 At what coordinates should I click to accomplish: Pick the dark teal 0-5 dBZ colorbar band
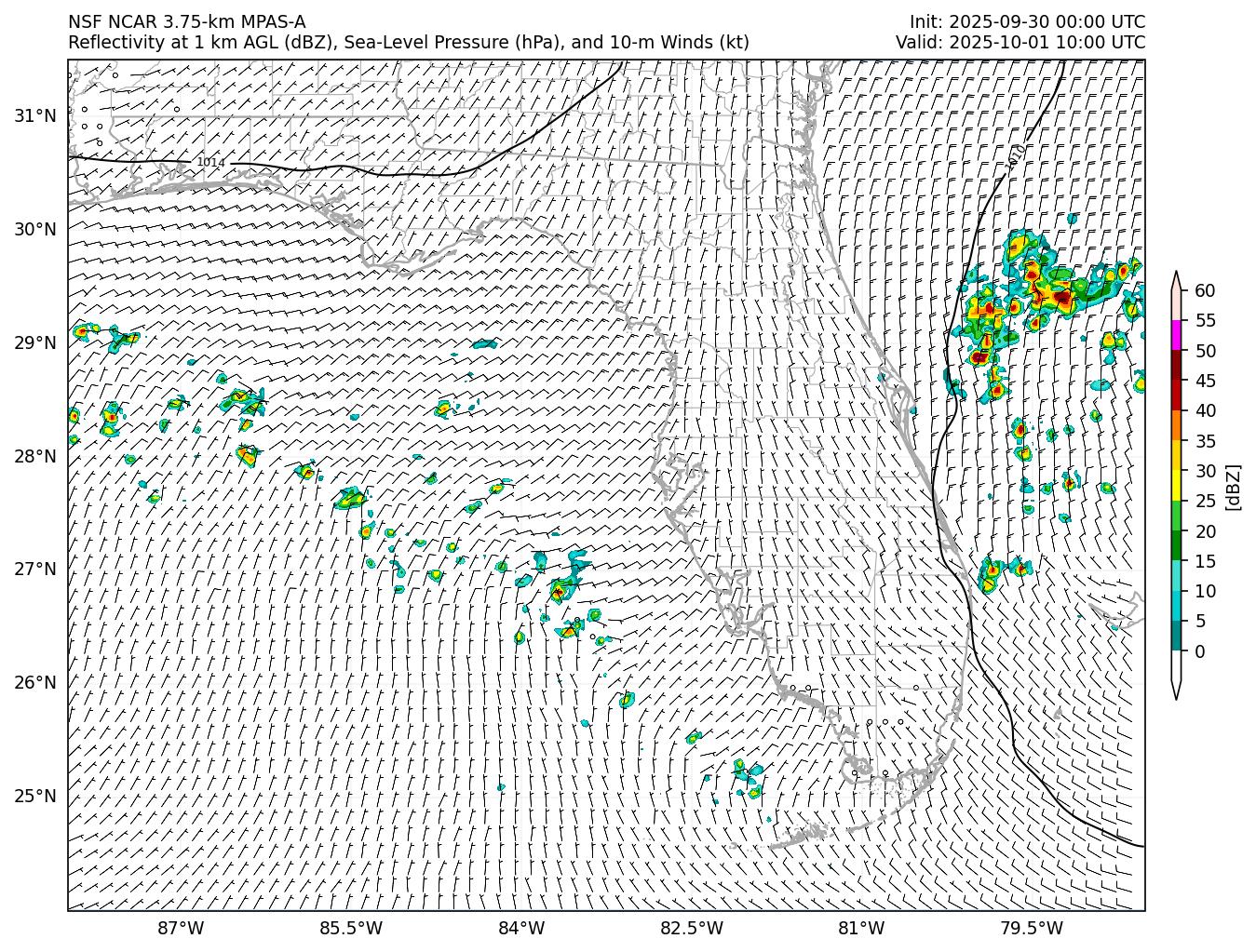coord(1176,636)
